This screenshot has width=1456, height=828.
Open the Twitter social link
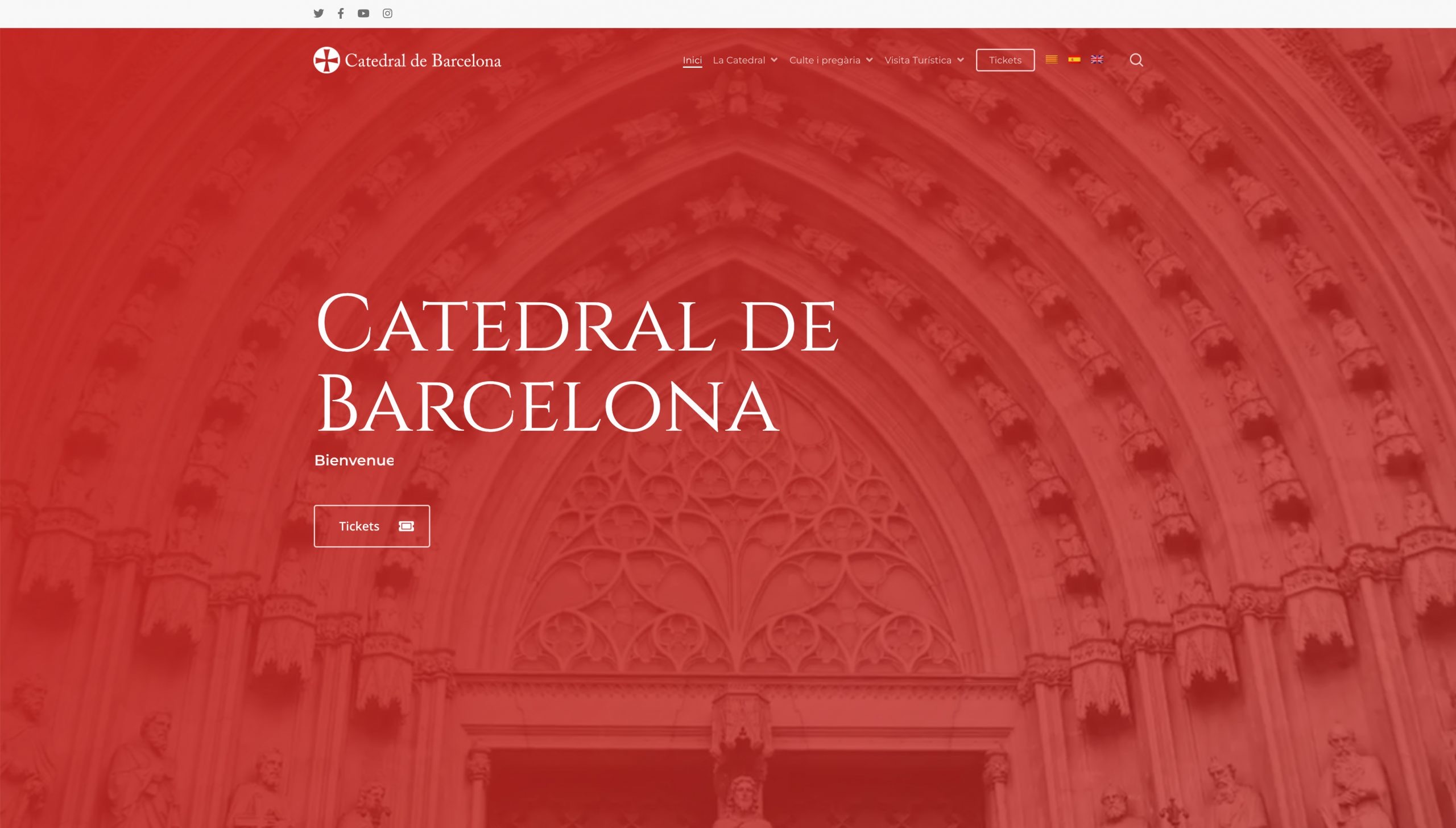318,13
